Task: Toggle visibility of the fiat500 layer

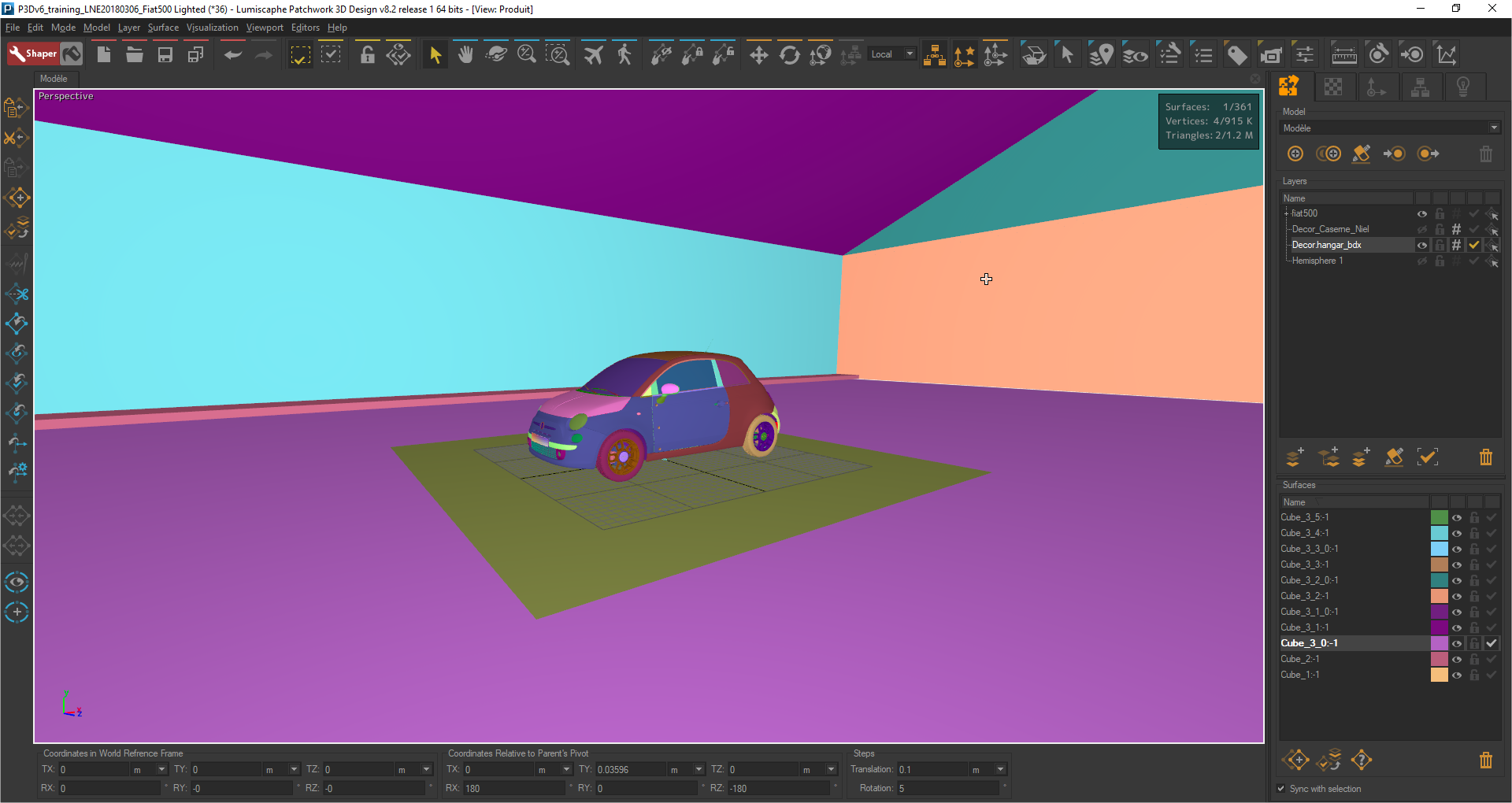Action: (x=1422, y=213)
